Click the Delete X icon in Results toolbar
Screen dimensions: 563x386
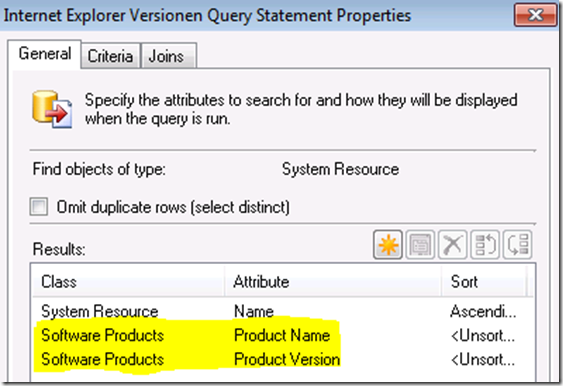[452, 245]
